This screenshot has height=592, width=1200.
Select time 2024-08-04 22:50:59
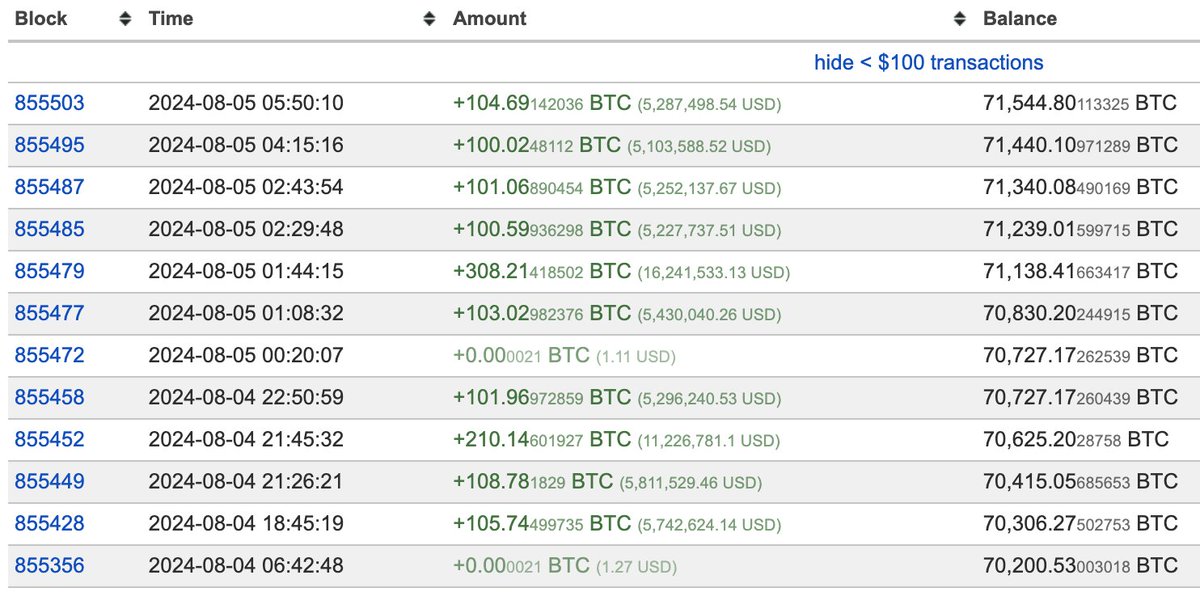click(x=246, y=397)
